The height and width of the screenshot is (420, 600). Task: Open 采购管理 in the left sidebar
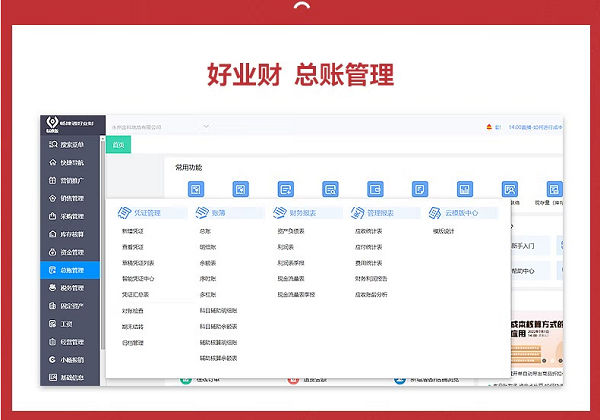tap(70, 217)
